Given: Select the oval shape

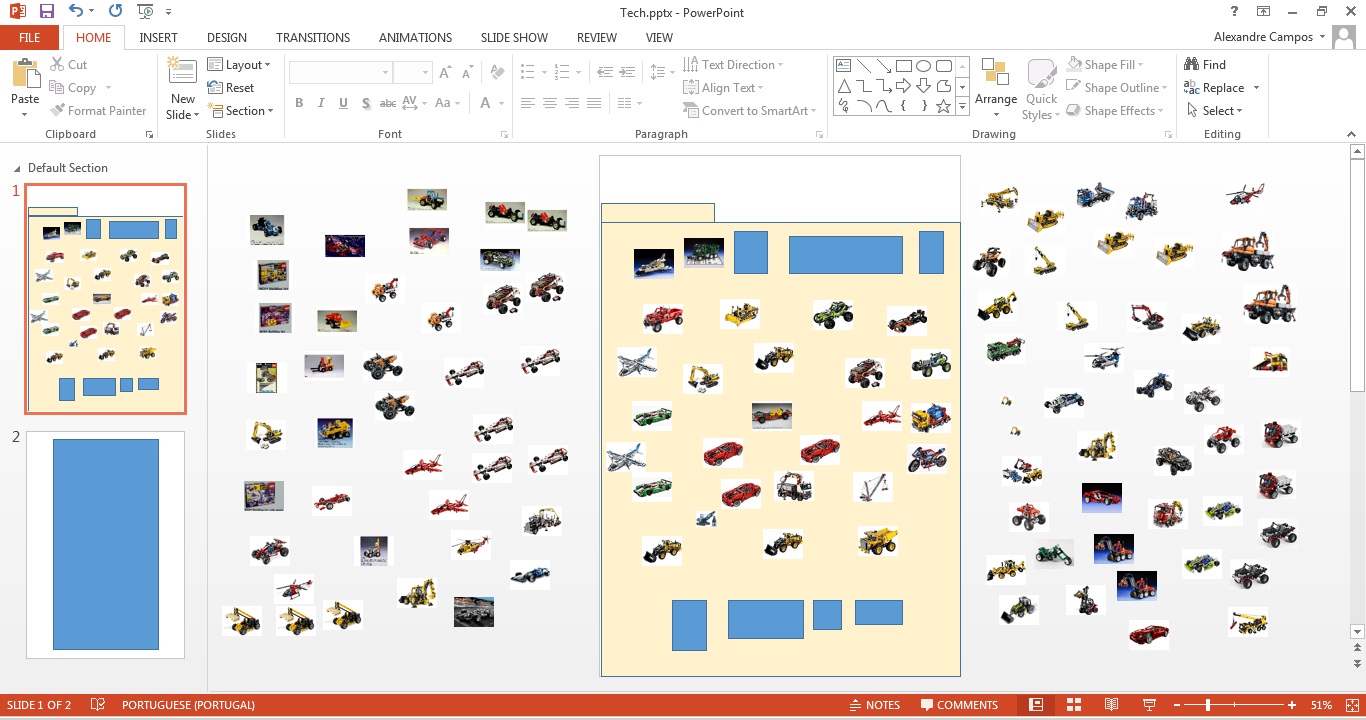Looking at the screenshot, I should coord(923,65).
